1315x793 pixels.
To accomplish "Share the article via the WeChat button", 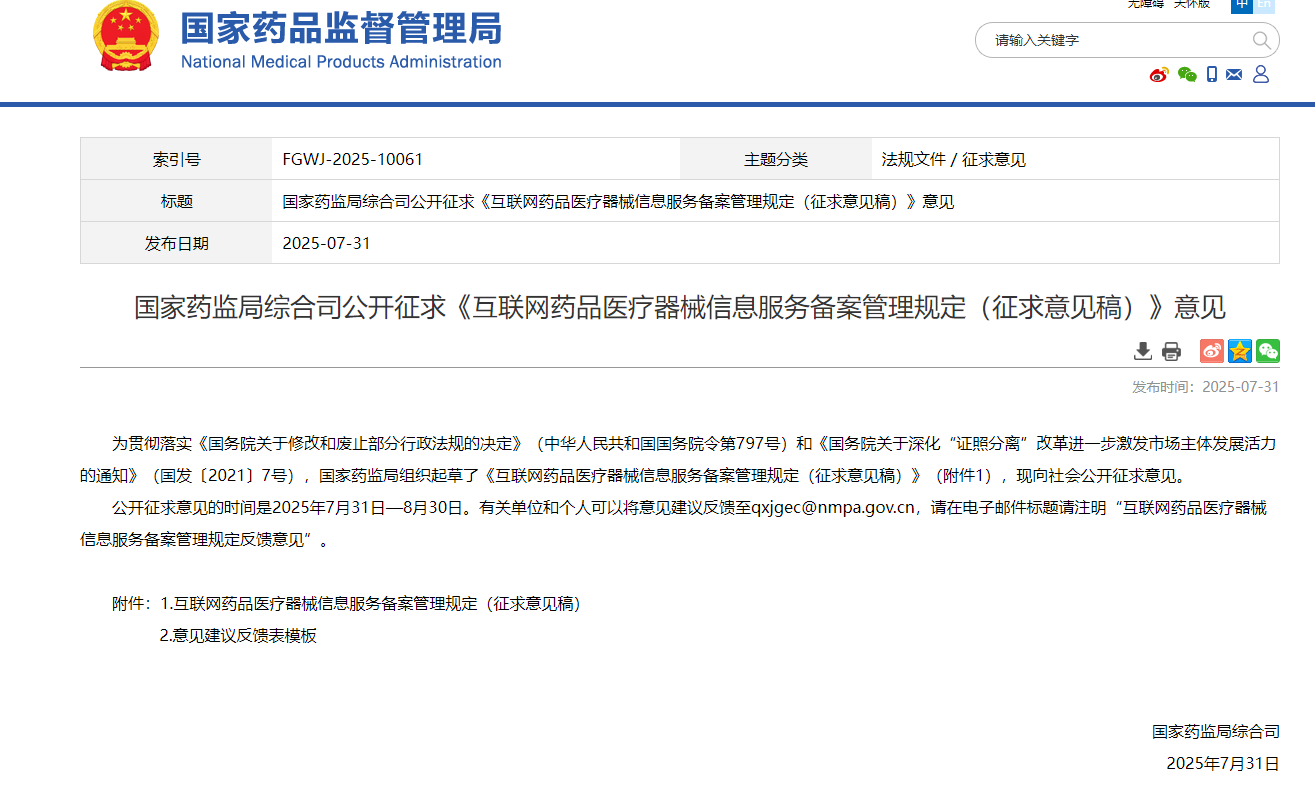I will point(1268,351).
